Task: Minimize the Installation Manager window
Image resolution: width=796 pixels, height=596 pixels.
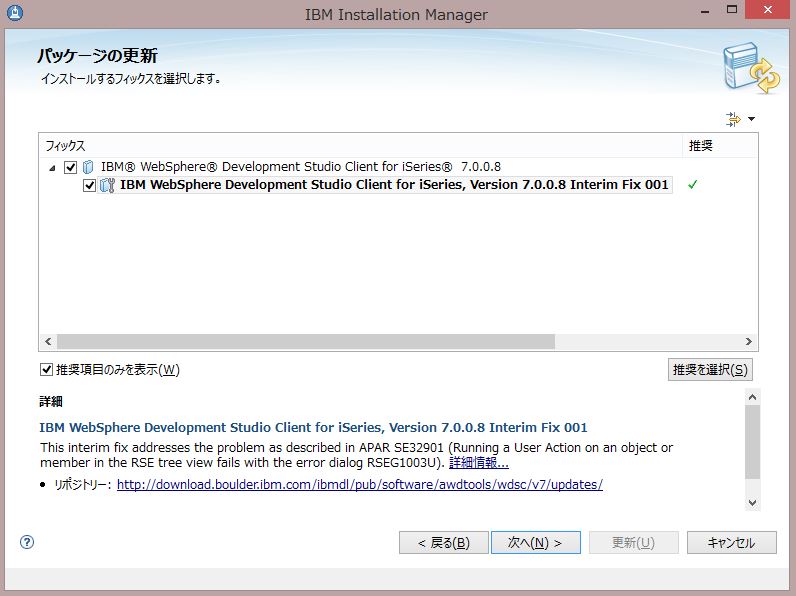Action: click(x=705, y=10)
